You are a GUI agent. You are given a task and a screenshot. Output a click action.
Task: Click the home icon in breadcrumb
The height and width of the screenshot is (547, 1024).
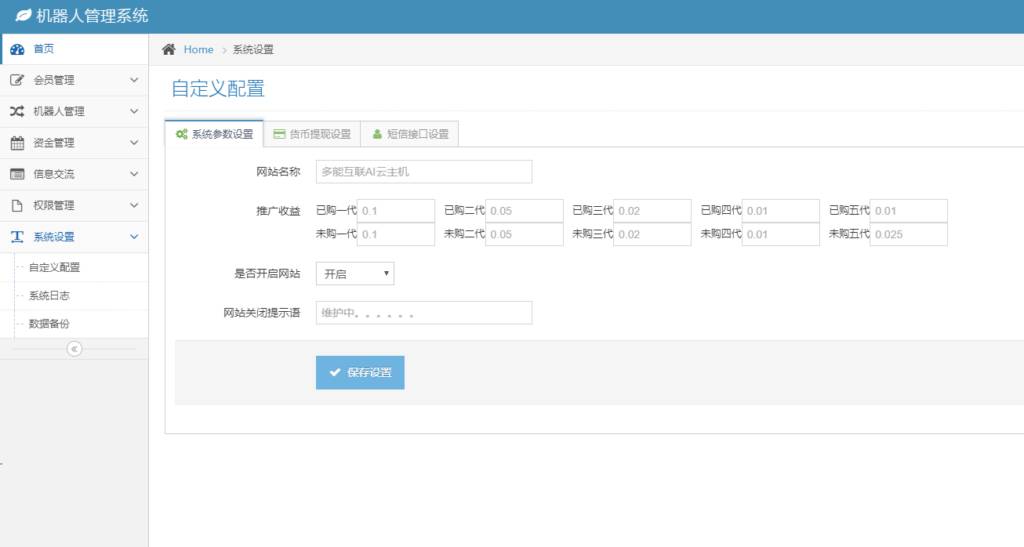pyautogui.click(x=169, y=49)
